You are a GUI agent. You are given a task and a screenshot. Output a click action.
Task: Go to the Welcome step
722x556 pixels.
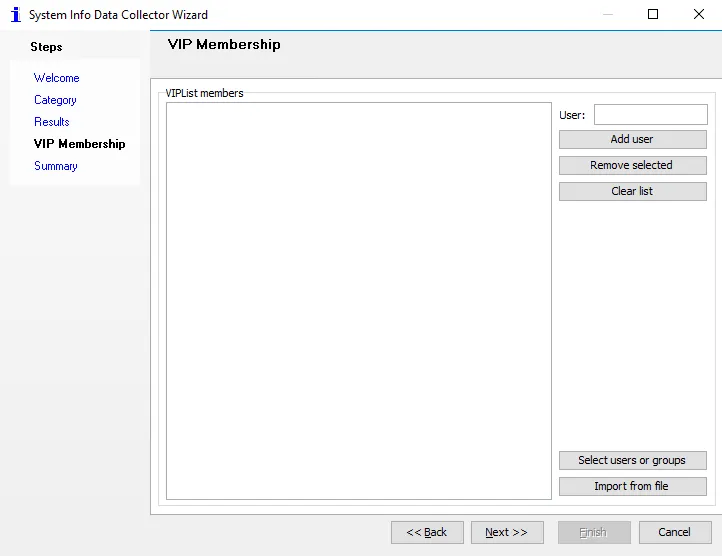click(x=57, y=78)
